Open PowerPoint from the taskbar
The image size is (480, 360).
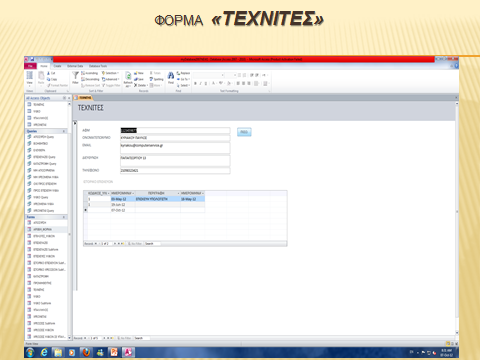coord(114,352)
